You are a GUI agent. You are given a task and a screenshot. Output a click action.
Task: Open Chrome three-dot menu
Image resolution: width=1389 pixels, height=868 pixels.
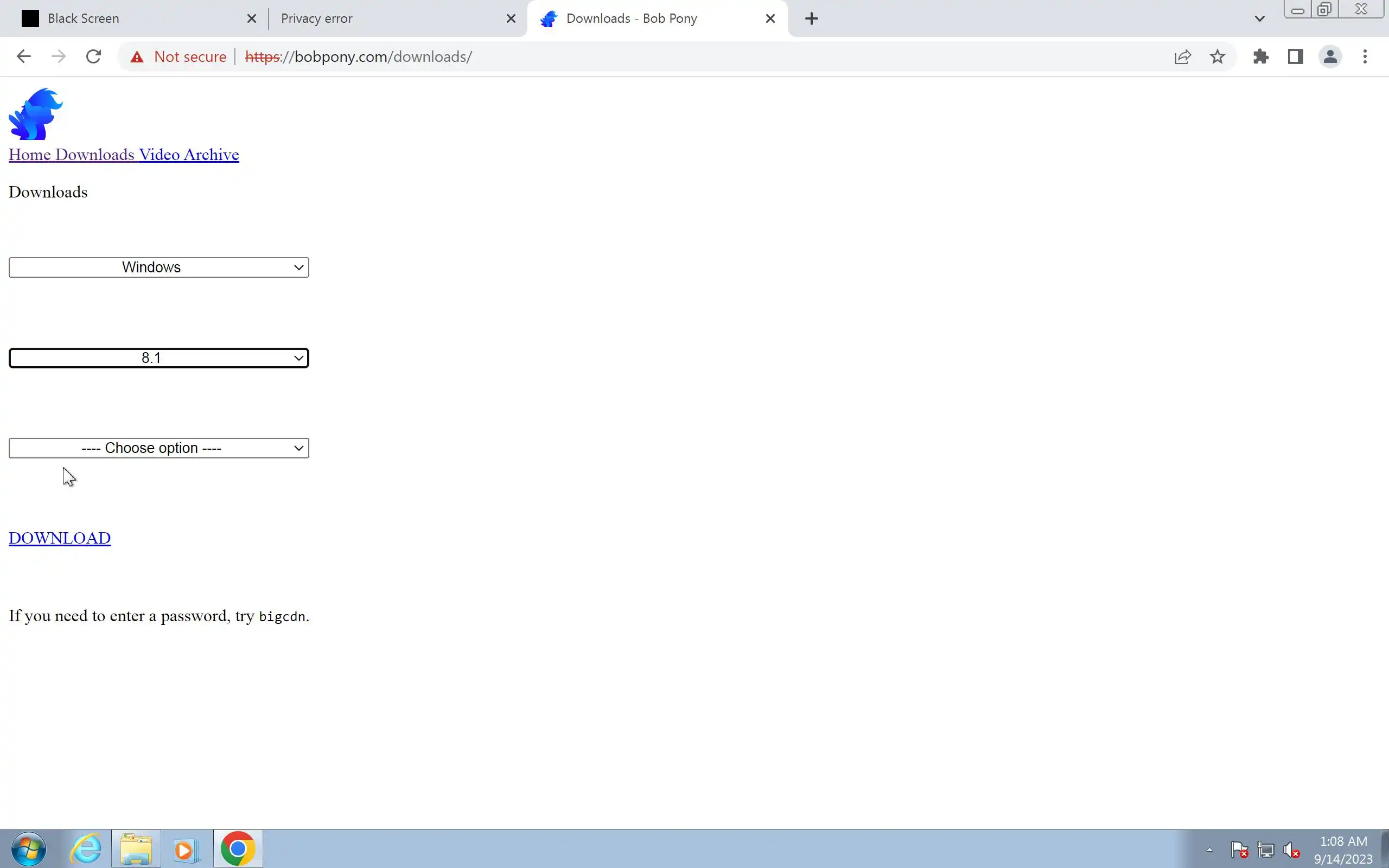[x=1365, y=56]
